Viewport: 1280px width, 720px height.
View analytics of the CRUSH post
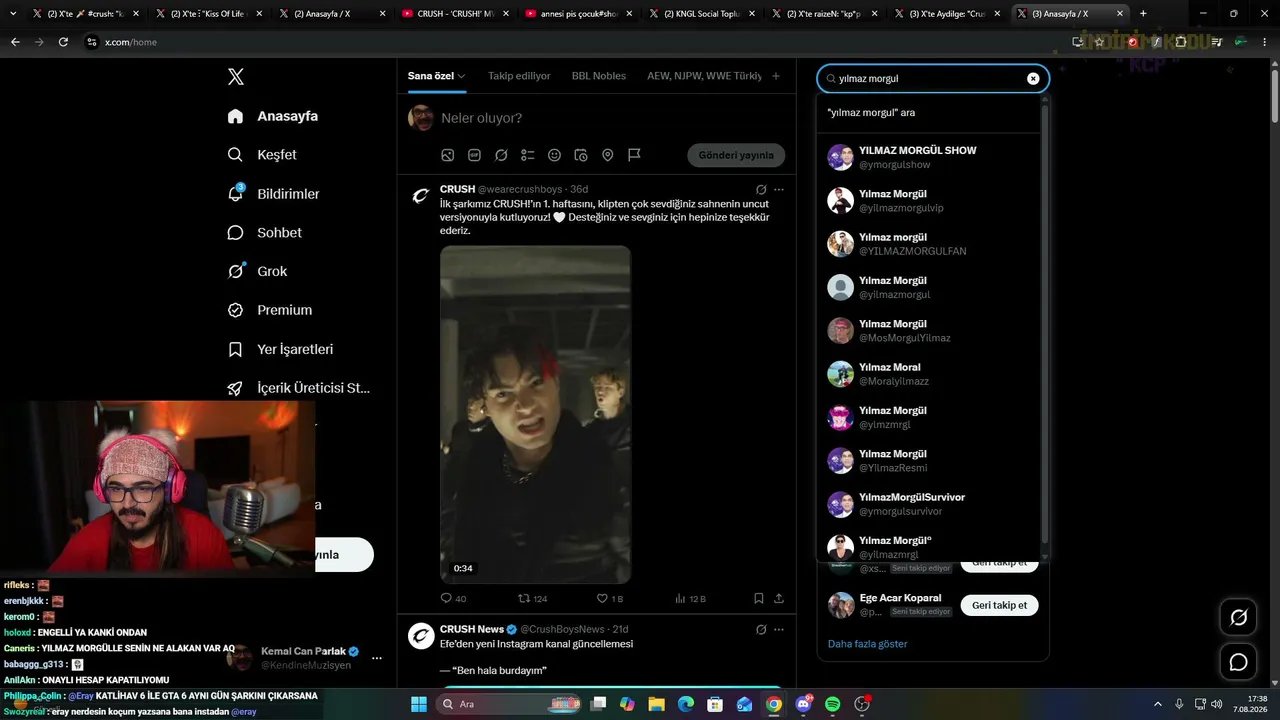pos(690,598)
